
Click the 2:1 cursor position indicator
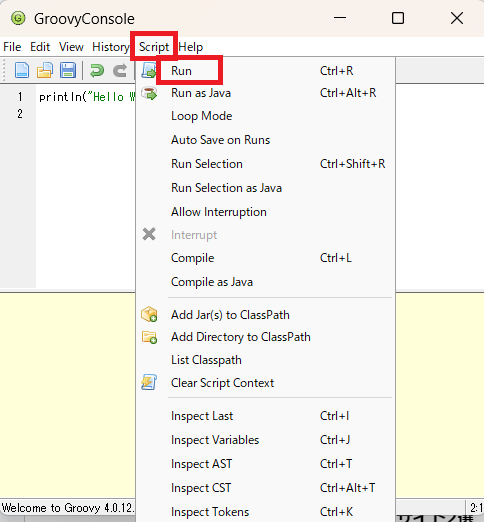(x=477, y=508)
